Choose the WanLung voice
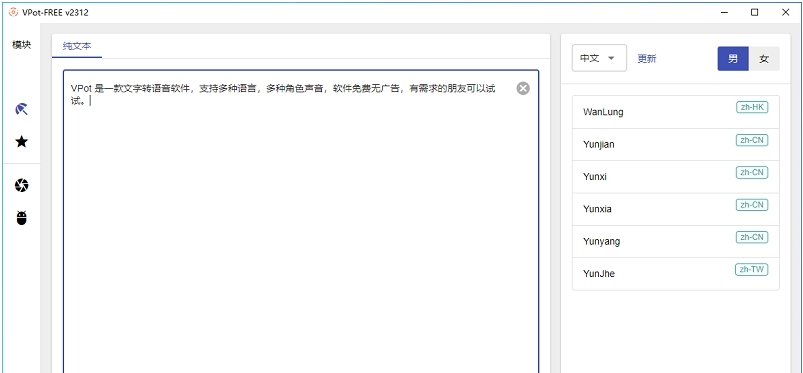 pos(675,112)
